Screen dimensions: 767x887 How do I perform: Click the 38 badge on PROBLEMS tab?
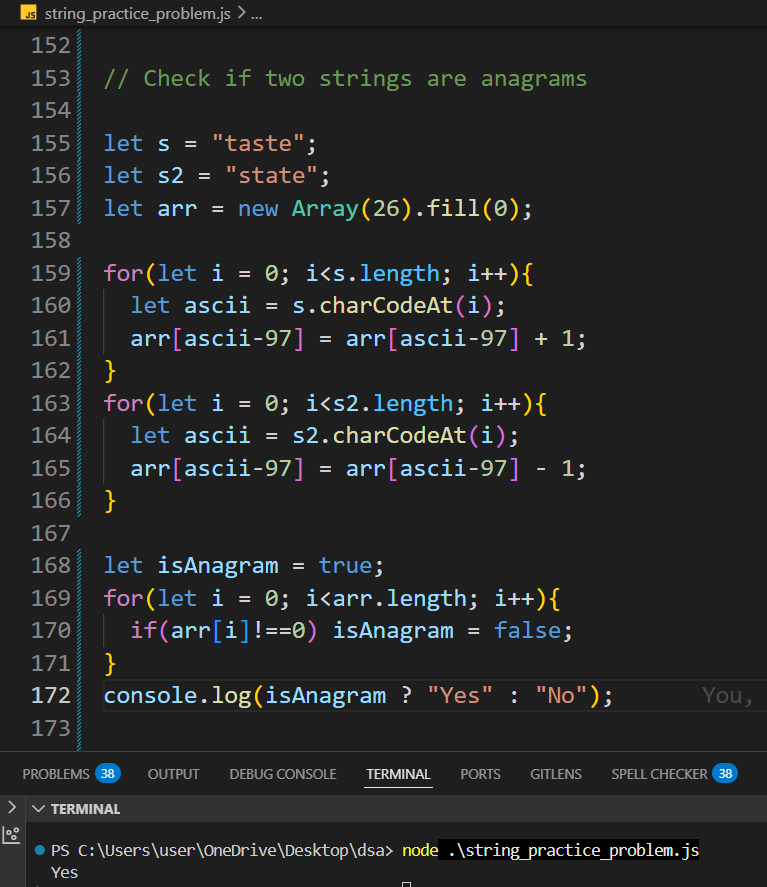107,773
